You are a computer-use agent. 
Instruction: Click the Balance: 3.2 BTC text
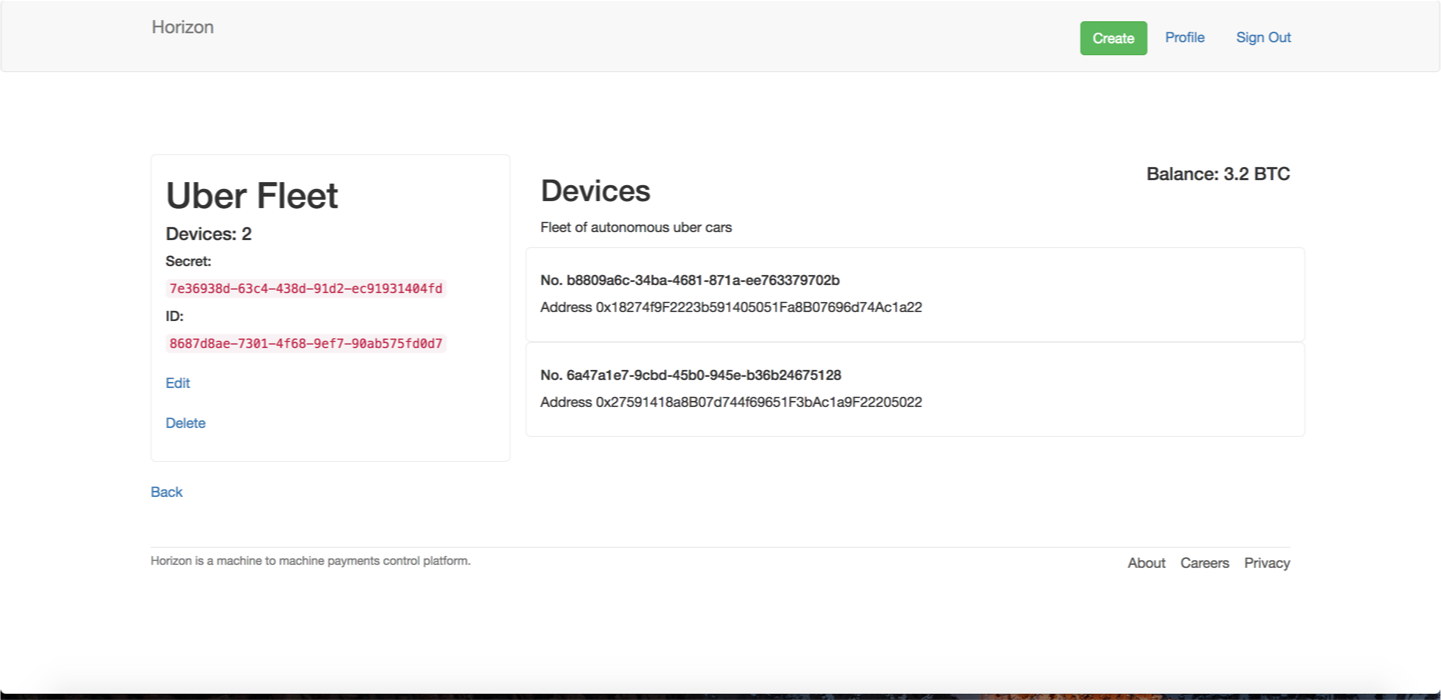coord(1218,174)
